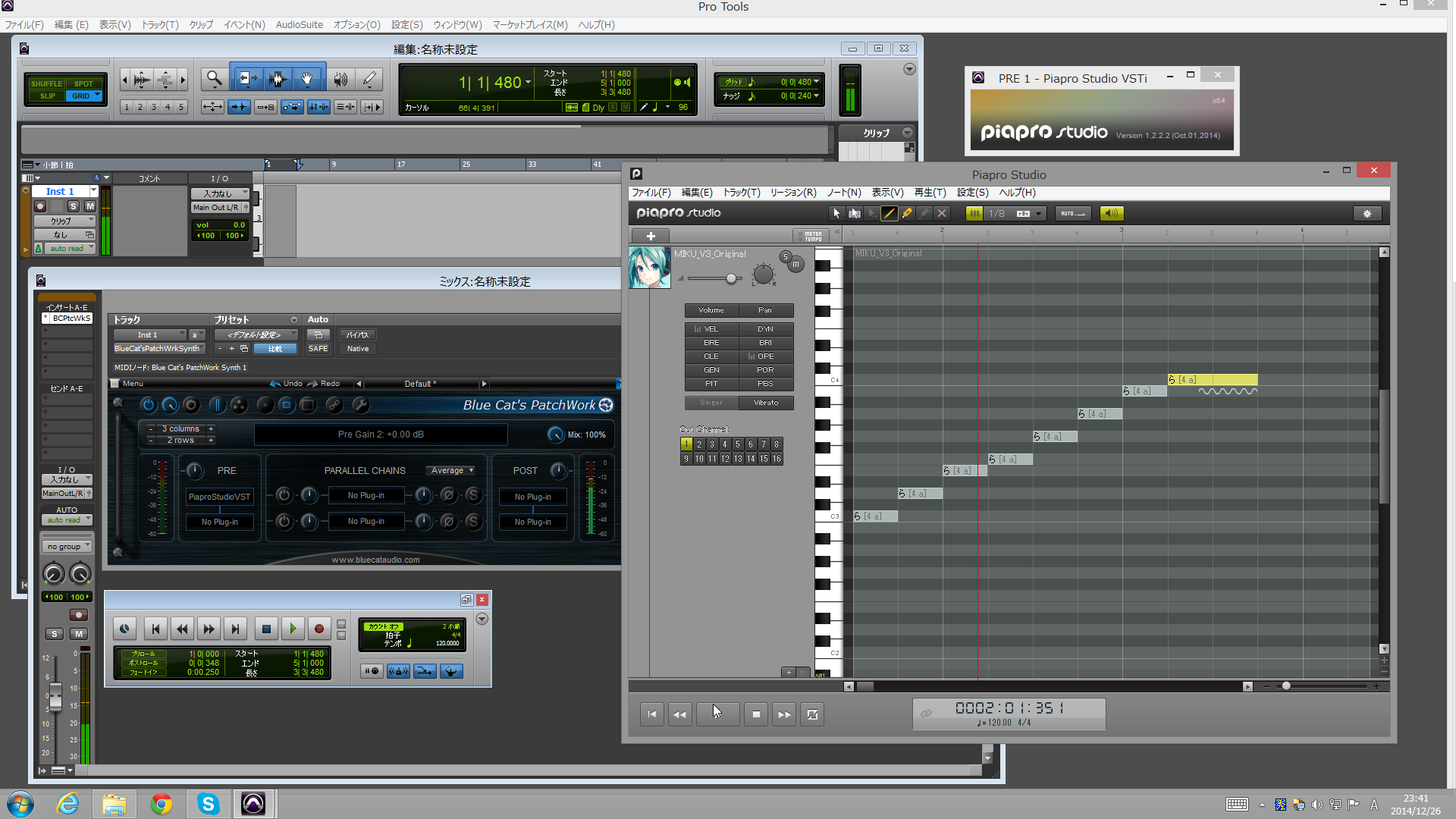Screen dimensions: 1456x819
Task: Open the PatchWork Menu button
Action: coord(127,384)
